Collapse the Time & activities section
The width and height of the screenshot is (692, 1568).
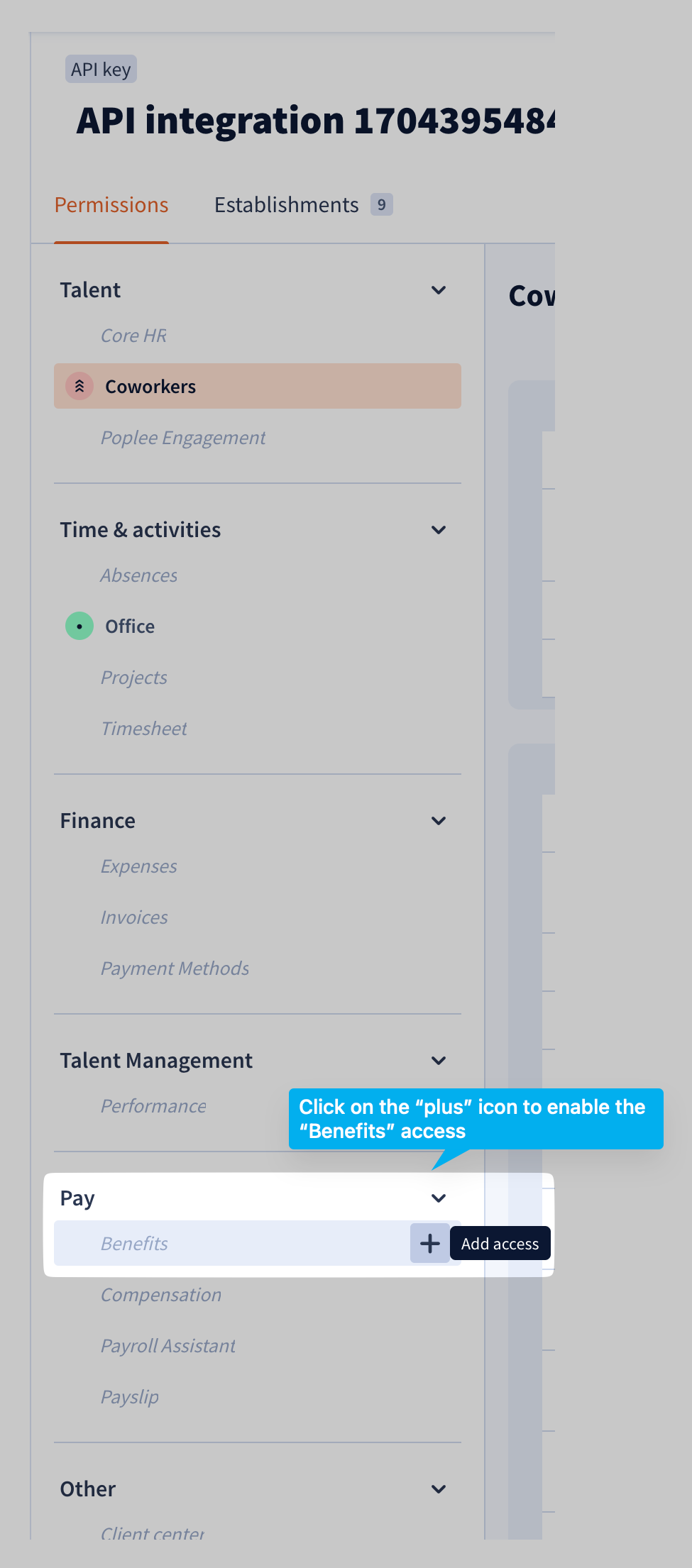pyautogui.click(x=439, y=530)
